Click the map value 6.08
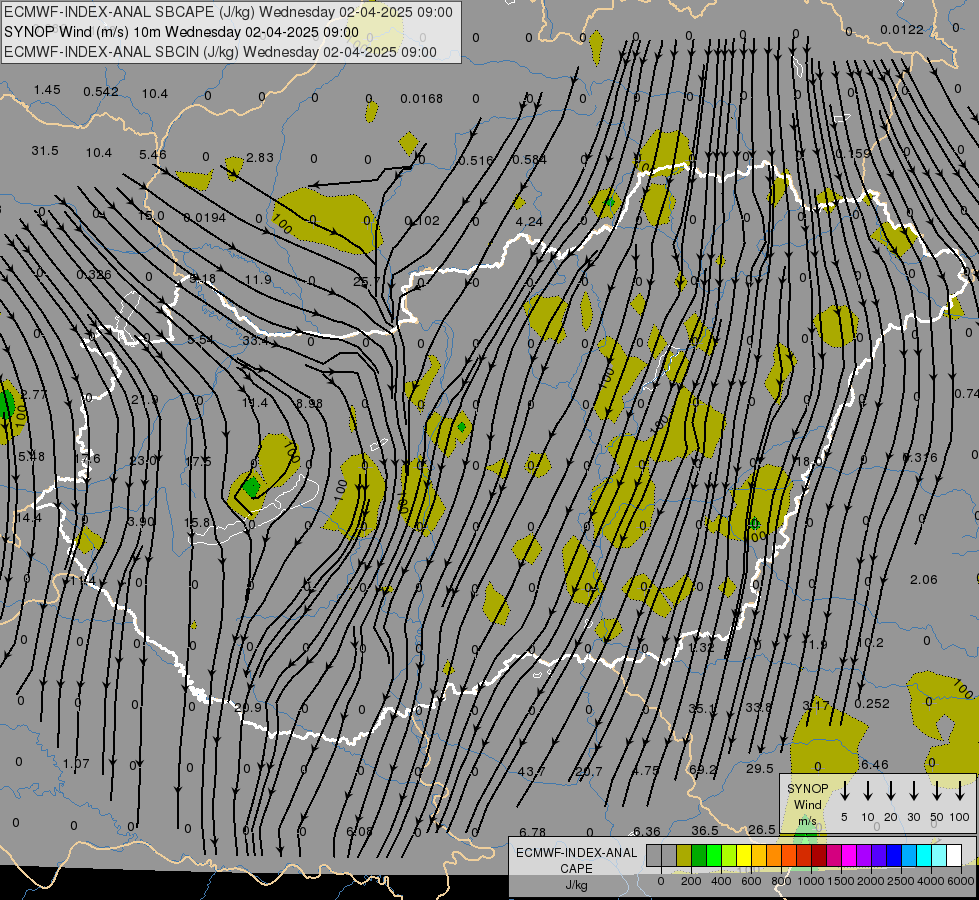The image size is (979, 900). (359, 832)
